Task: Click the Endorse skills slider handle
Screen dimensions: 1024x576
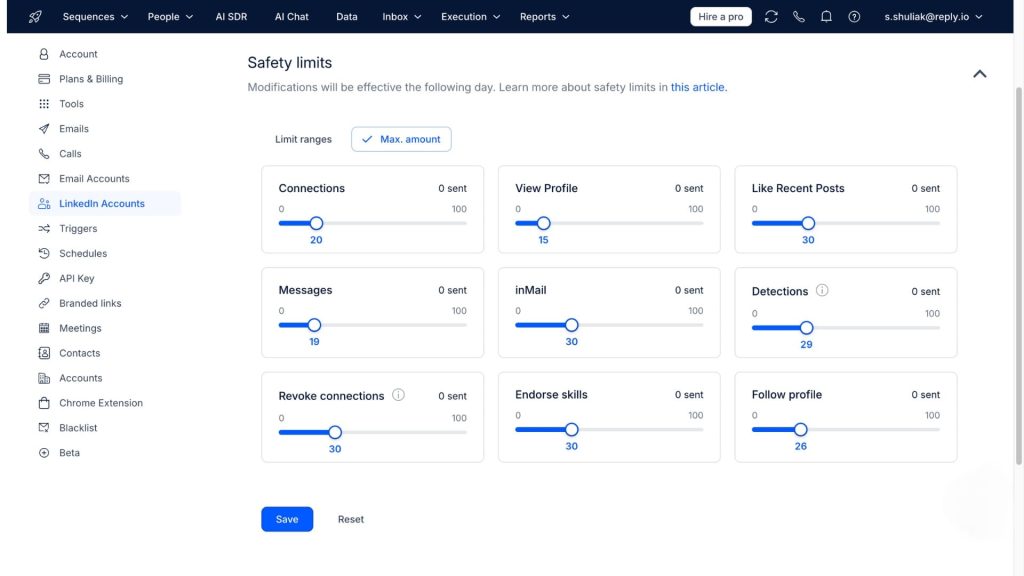Action: pos(571,430)
